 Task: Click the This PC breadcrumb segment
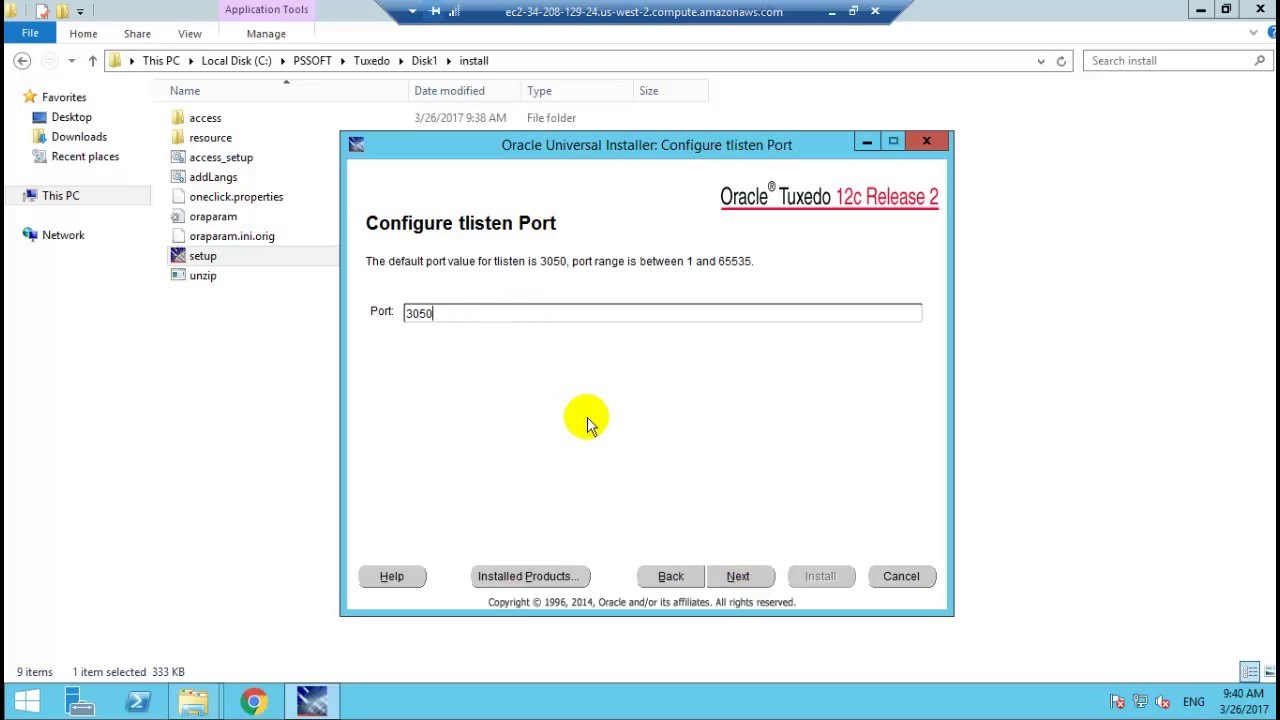click(161, 61)
